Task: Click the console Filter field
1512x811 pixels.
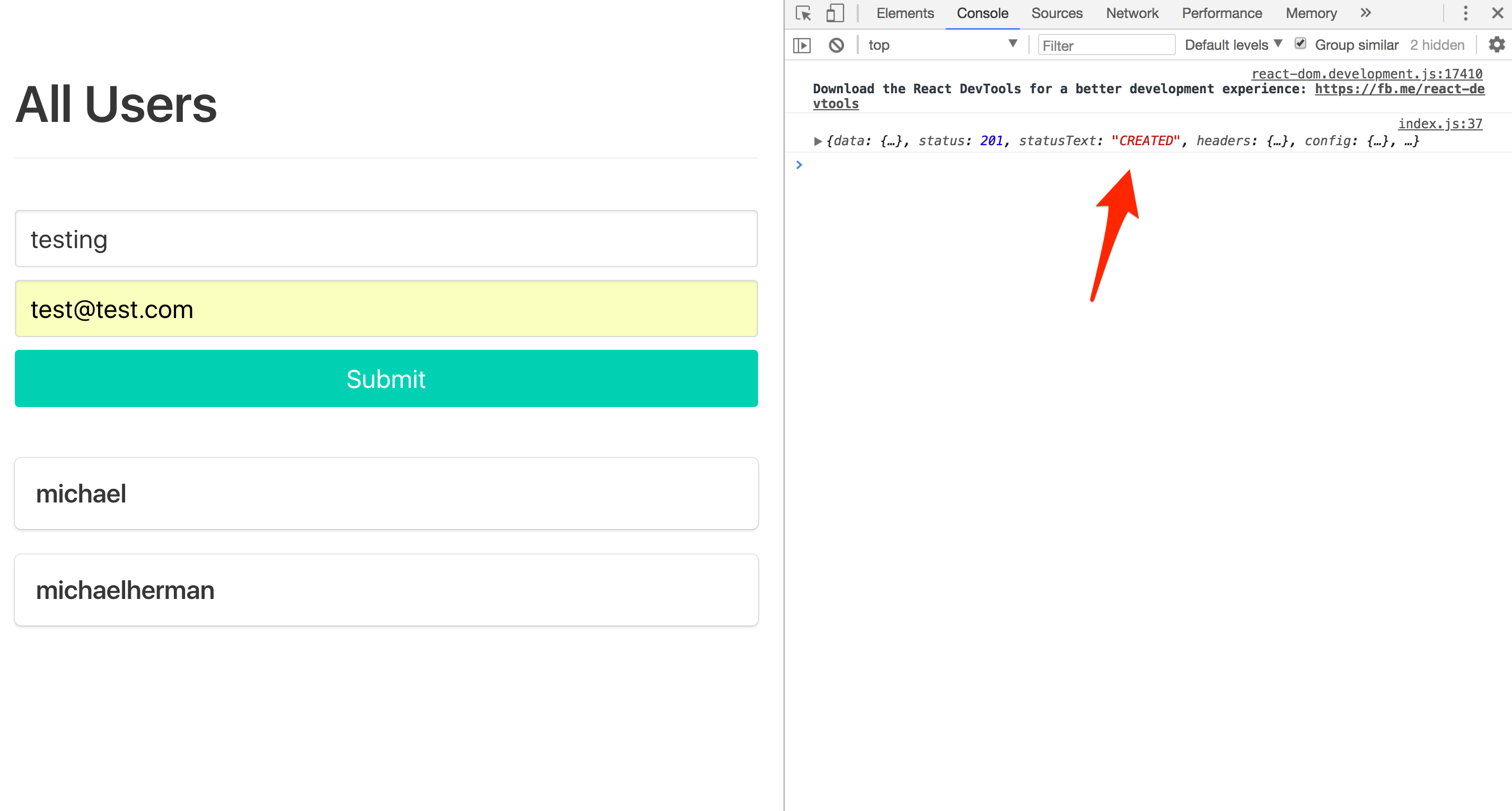Action: pos(1106,45)
